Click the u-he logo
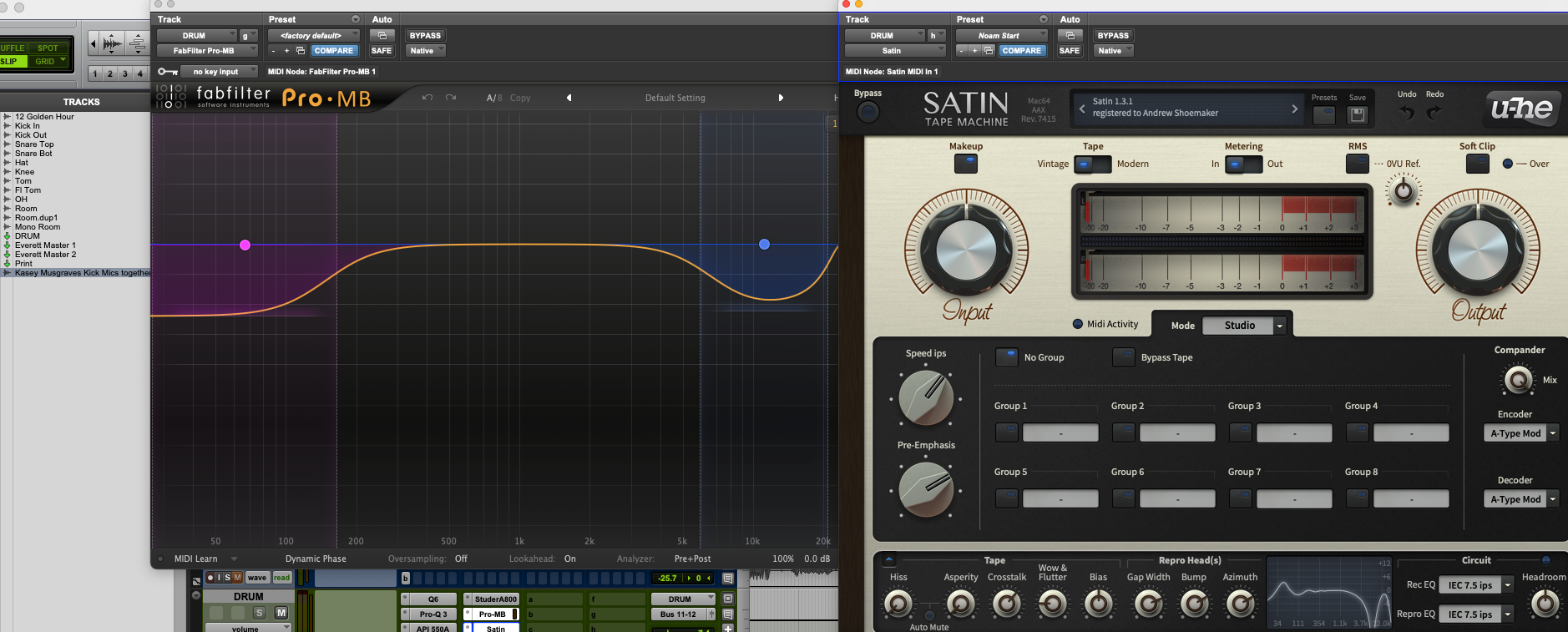This screenshot has height=632, width=1568. click(1521, 109)
